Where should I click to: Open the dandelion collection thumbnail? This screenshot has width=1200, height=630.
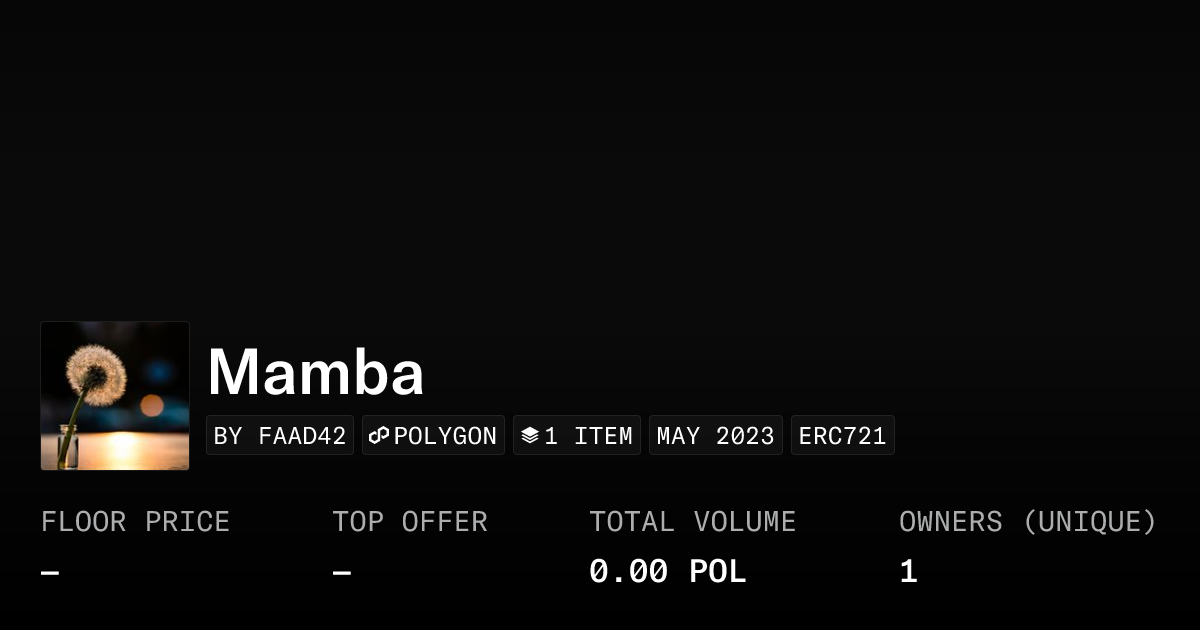[x=115, y=396]
